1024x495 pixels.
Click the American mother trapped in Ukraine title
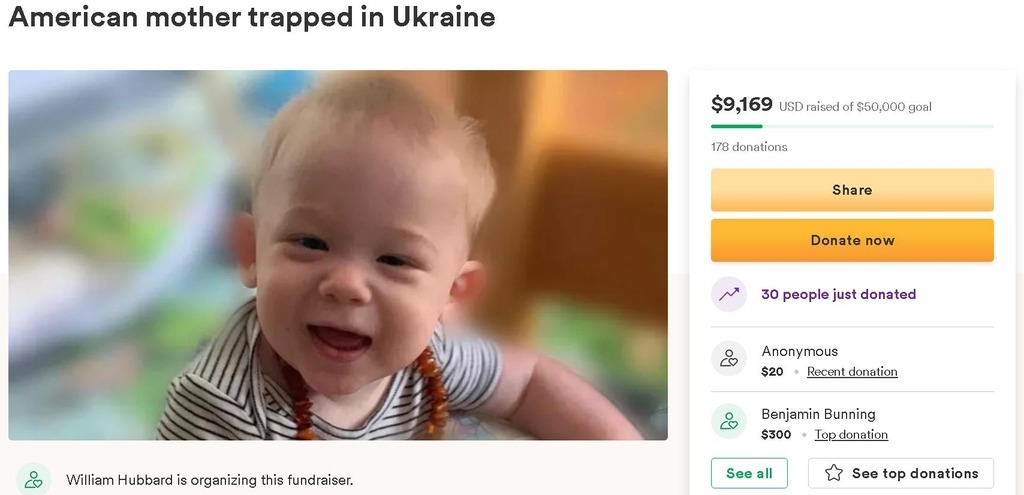point(252,17)
